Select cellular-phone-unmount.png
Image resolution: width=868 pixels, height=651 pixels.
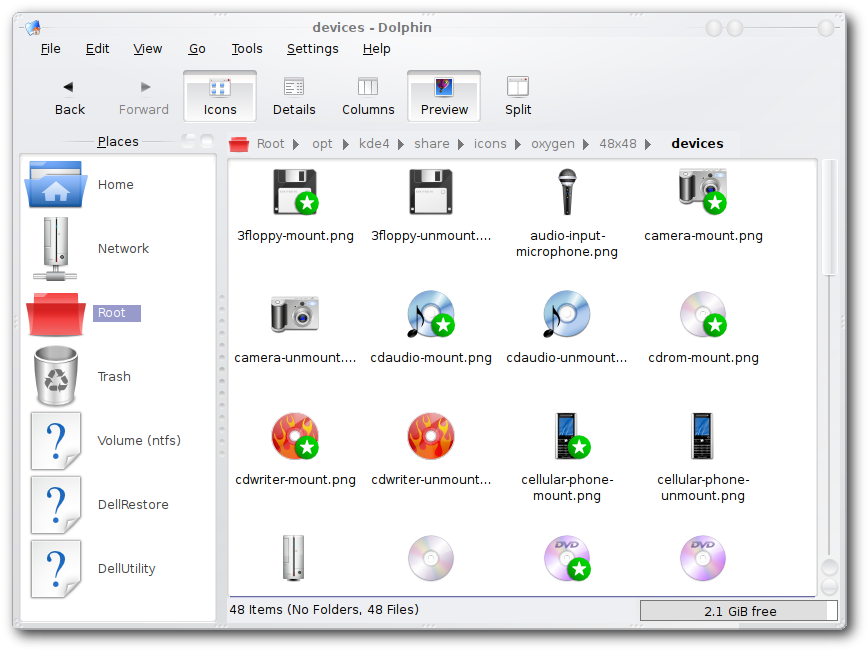coord(703,436)
